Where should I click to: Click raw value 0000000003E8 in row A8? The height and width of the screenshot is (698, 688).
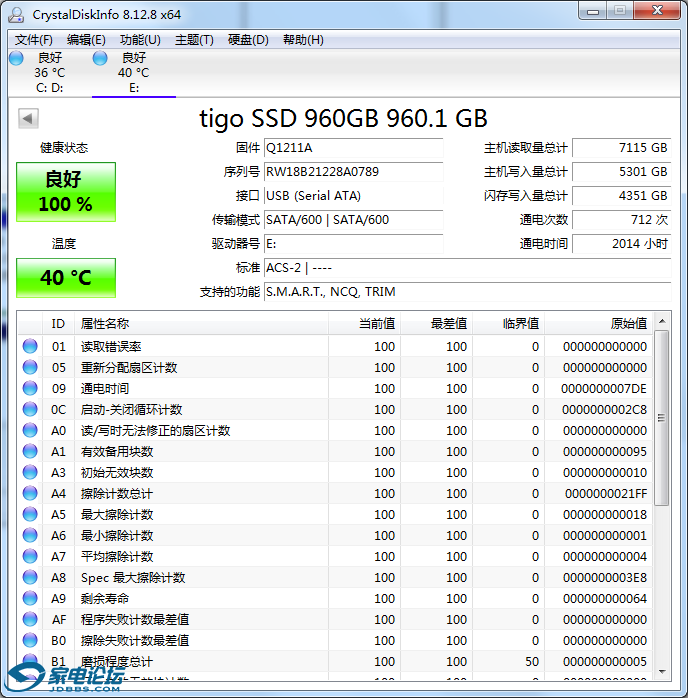point(605,578)
